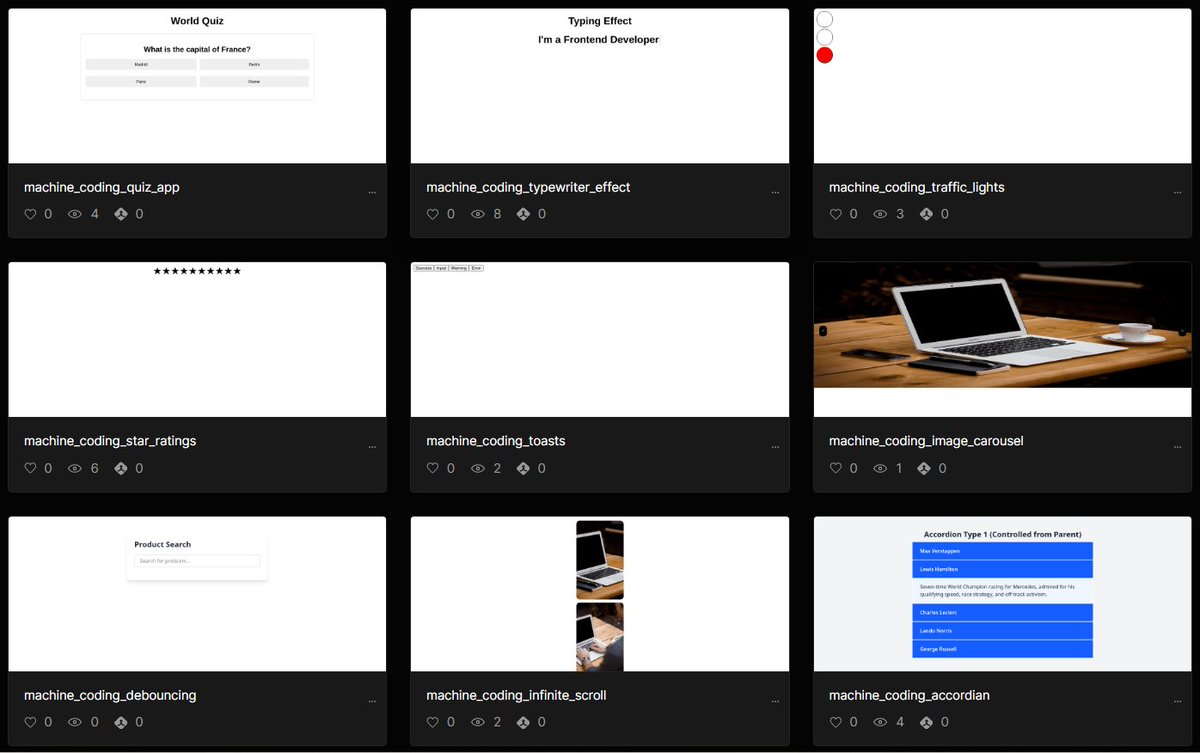Select the Madrid answer in quiz preview
The height and width of the screenshot is (753, 1200).
(x=141, y=64)
